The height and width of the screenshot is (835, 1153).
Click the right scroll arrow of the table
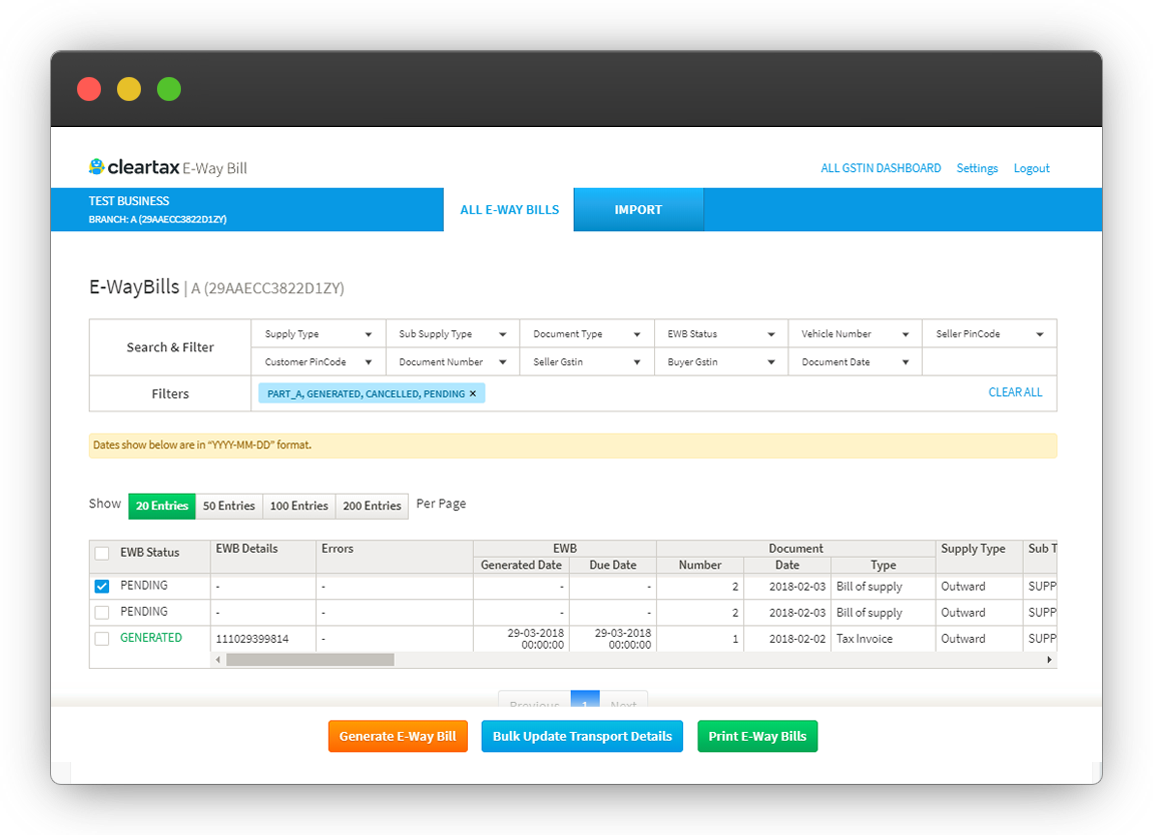(1049, 660)
